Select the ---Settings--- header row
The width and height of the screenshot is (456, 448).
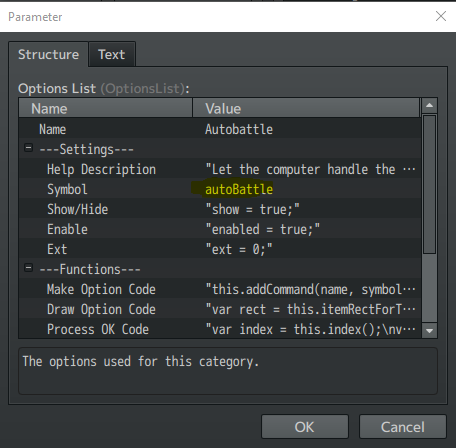tap(220, 149)
